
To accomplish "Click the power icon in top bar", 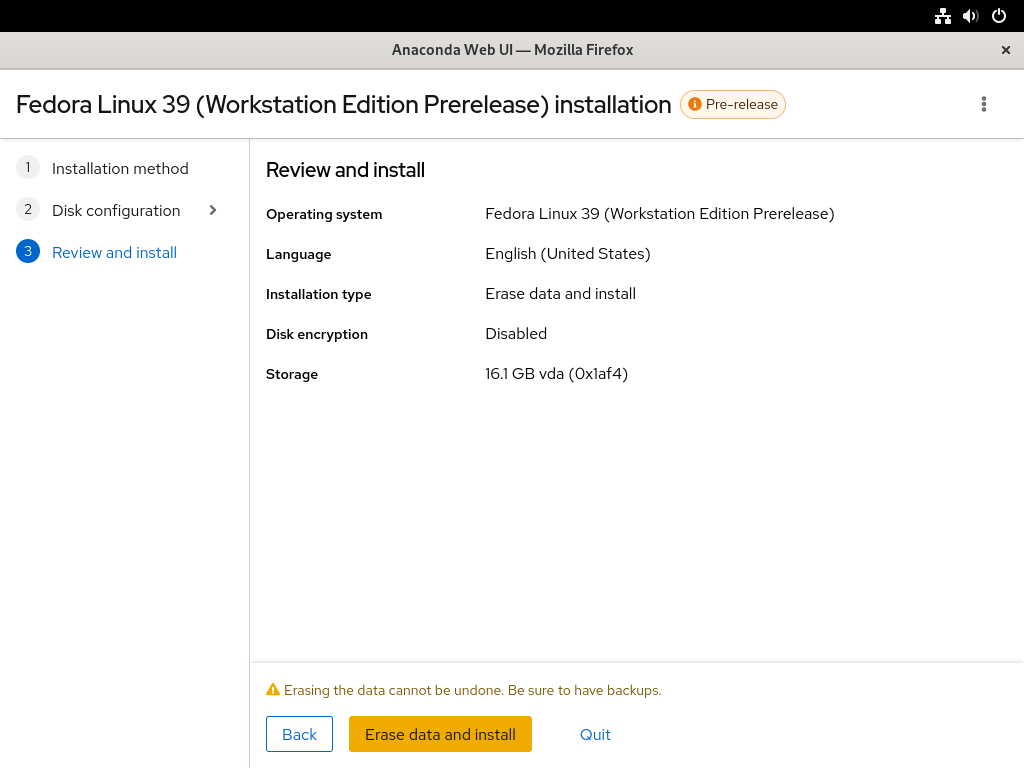I will pyautogui.click(x=999, y=16).
